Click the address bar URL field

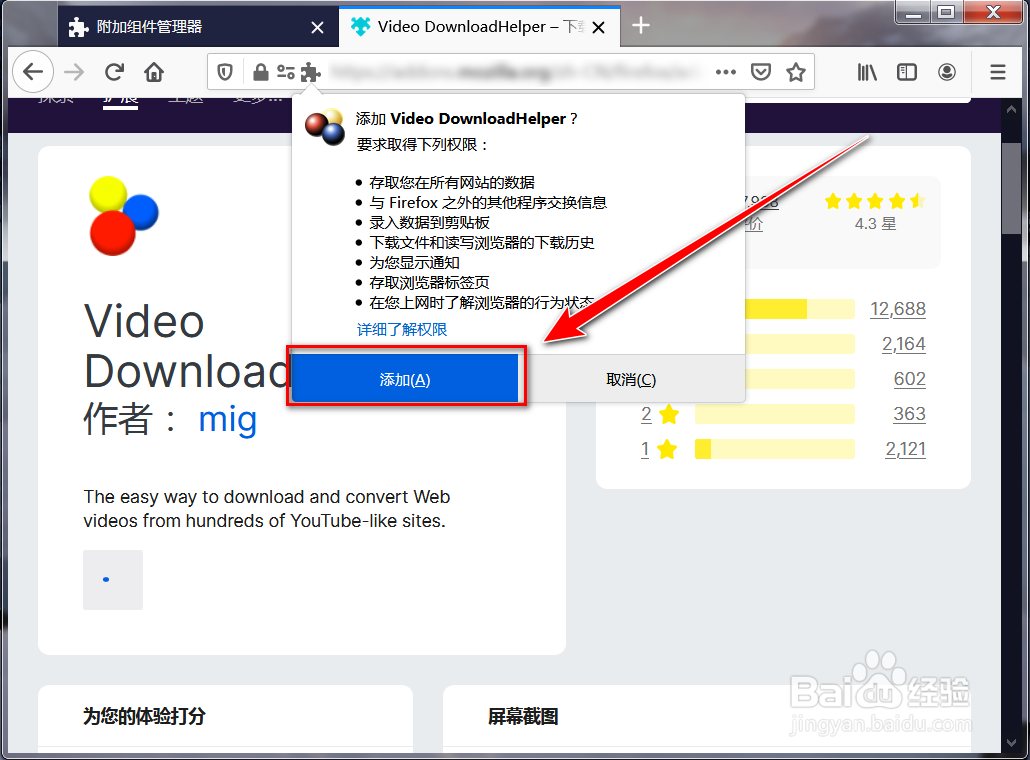click(512, 72)
